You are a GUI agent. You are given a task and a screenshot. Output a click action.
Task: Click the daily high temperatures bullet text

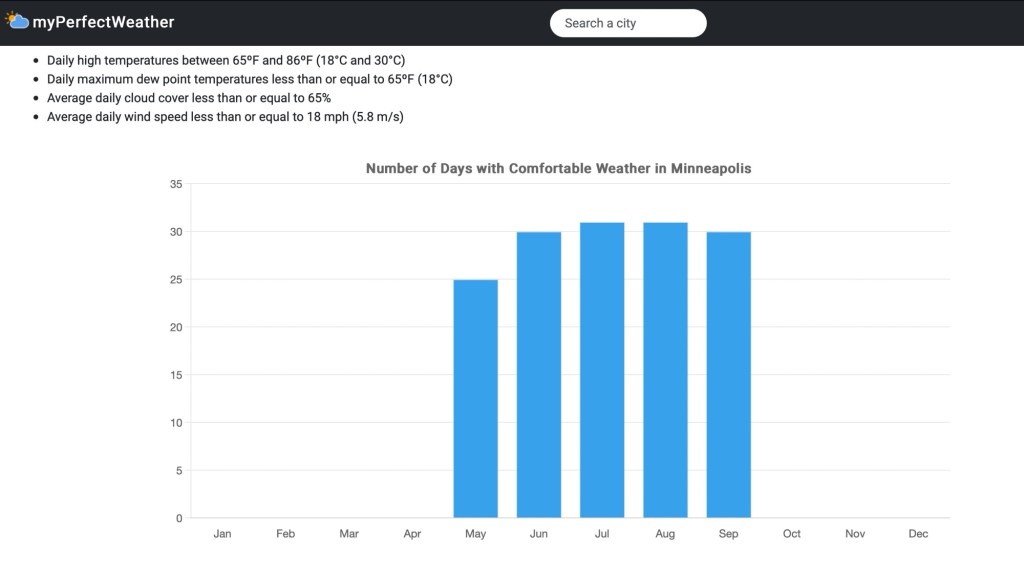[226, 61]
